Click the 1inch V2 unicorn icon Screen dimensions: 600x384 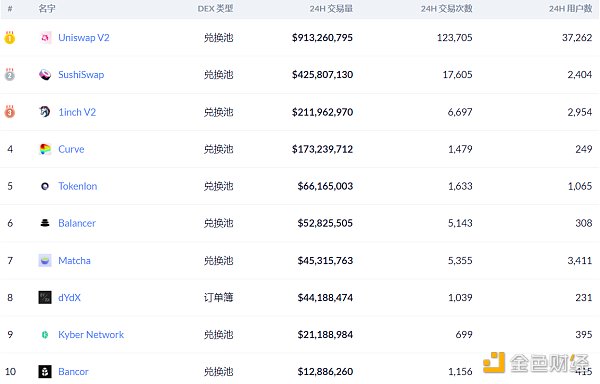(x=45, y=112)
